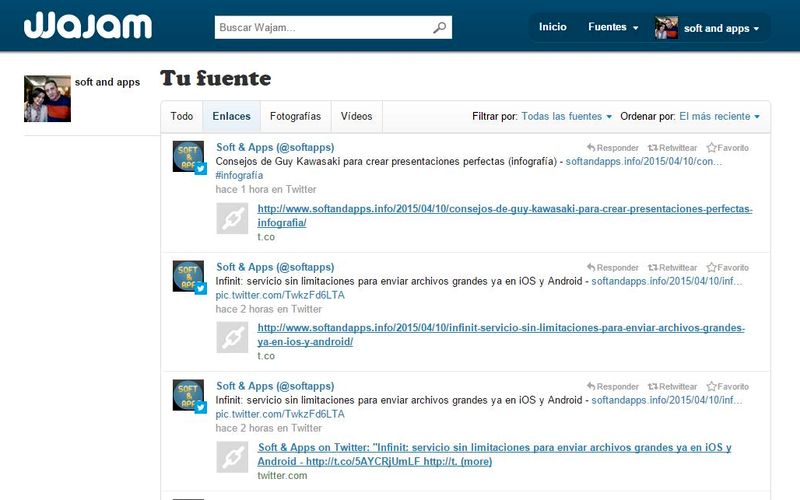Click the link icon beside infinit-servicio URL

pos(232,337)
